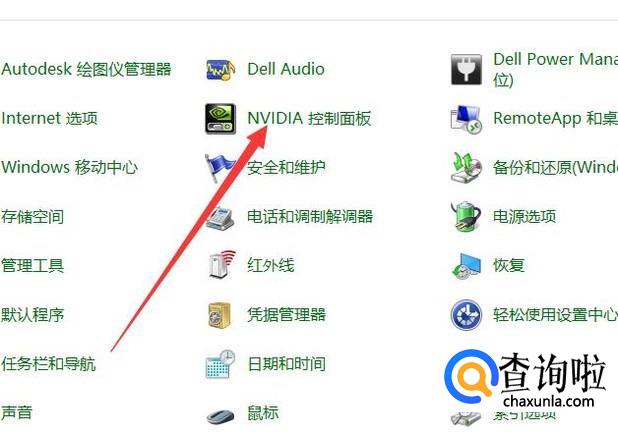Click the 轻松使用设置中心 blue clock icon
The width and height of the screenshot is (618, 432).
466,315
